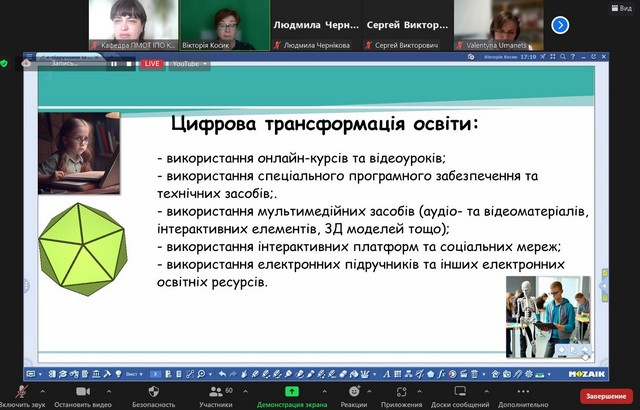Open the Вид view layout menu
Viewport: 640px width, 410px height.
click(x=622, y=8)
